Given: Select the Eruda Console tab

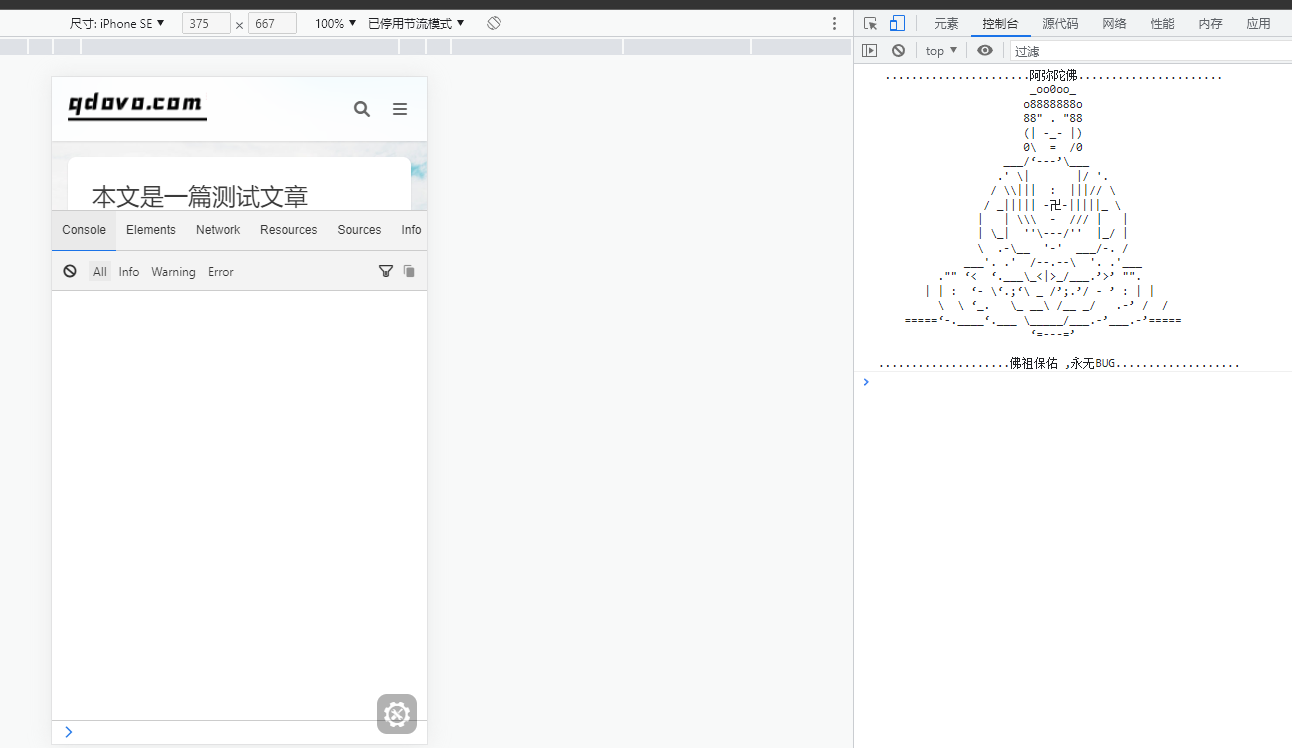Looking at the screenshot, I should click(x=84, y=230).
